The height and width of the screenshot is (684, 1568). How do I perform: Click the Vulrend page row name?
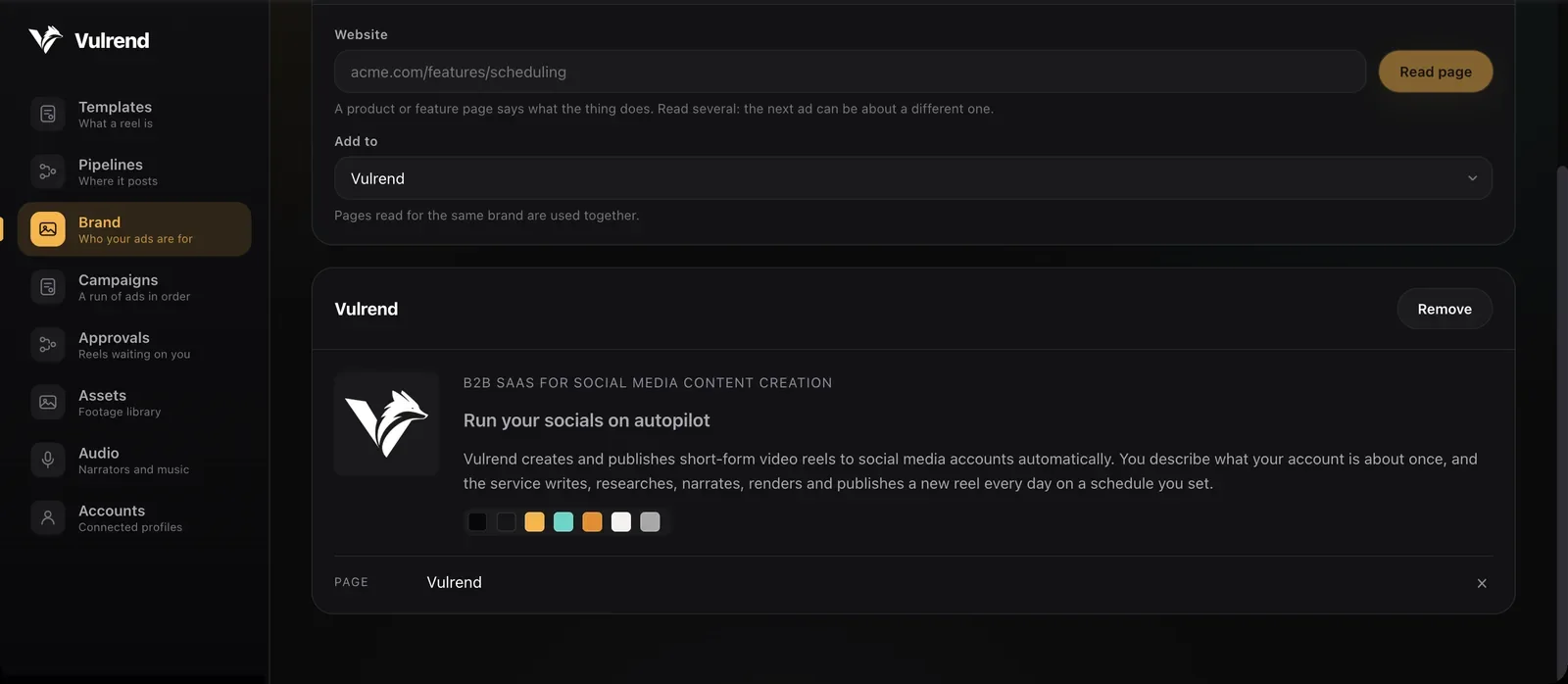coord(454,582)
